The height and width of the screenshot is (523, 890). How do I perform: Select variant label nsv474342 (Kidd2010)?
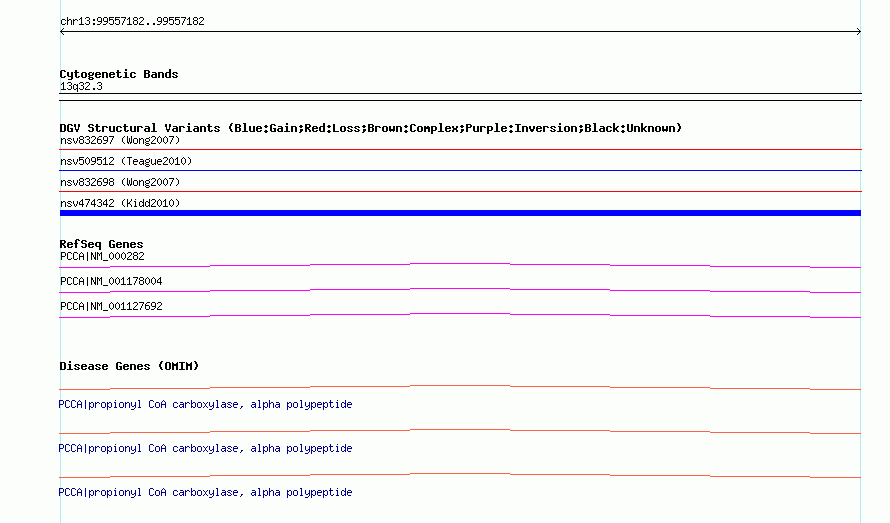click(x=120, y=203)
